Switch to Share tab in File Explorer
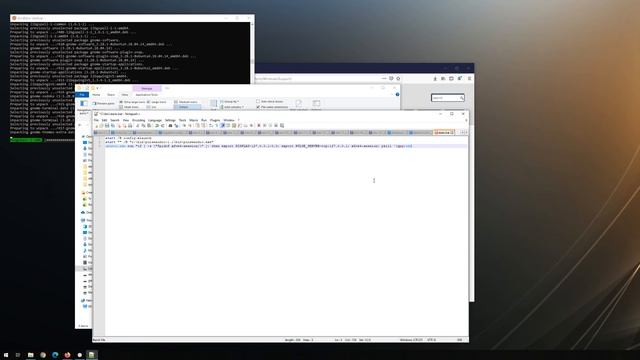This screenshot has height=360, width=640. pos(111,95)
